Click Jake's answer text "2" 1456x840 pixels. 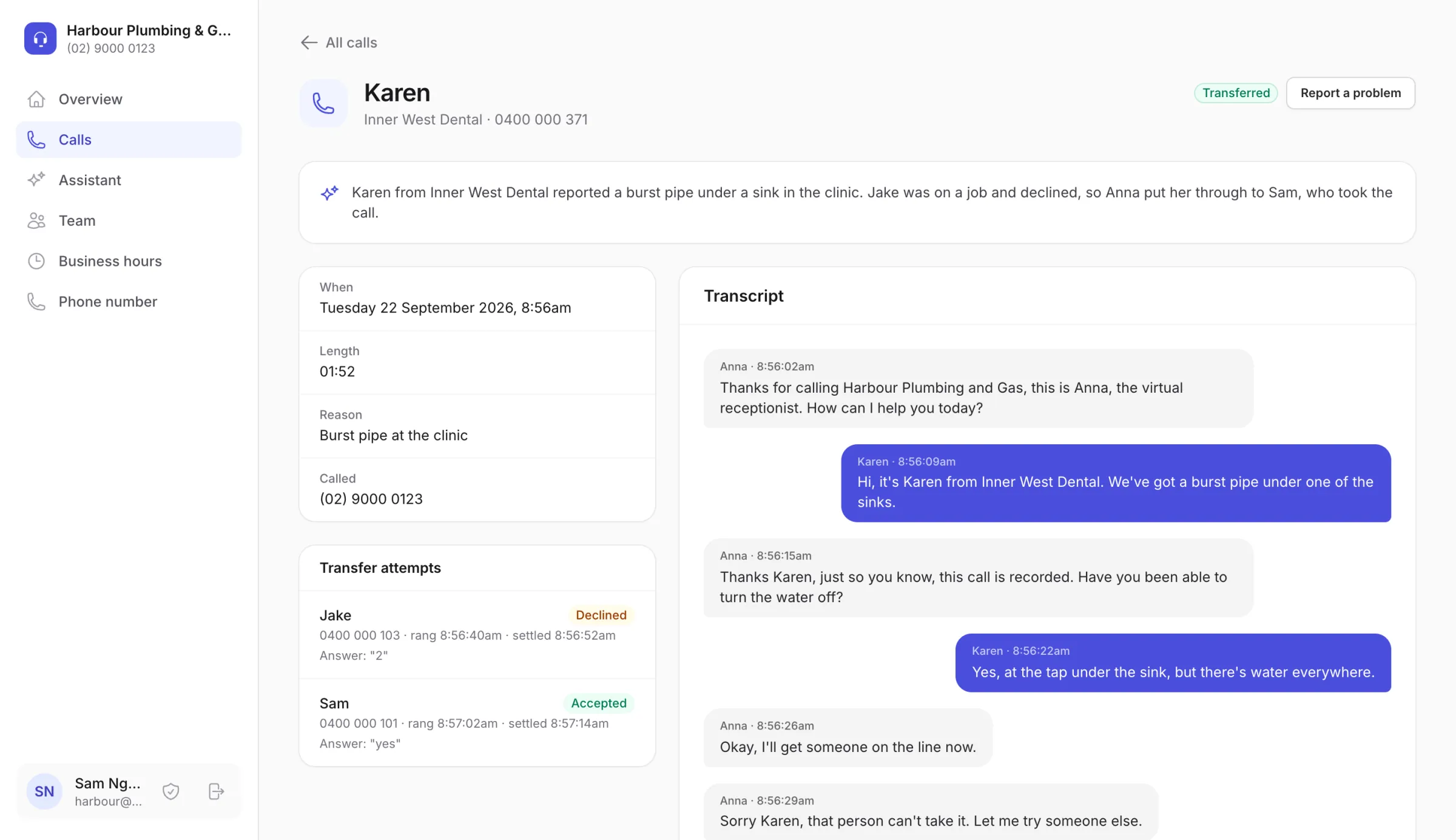354,655
